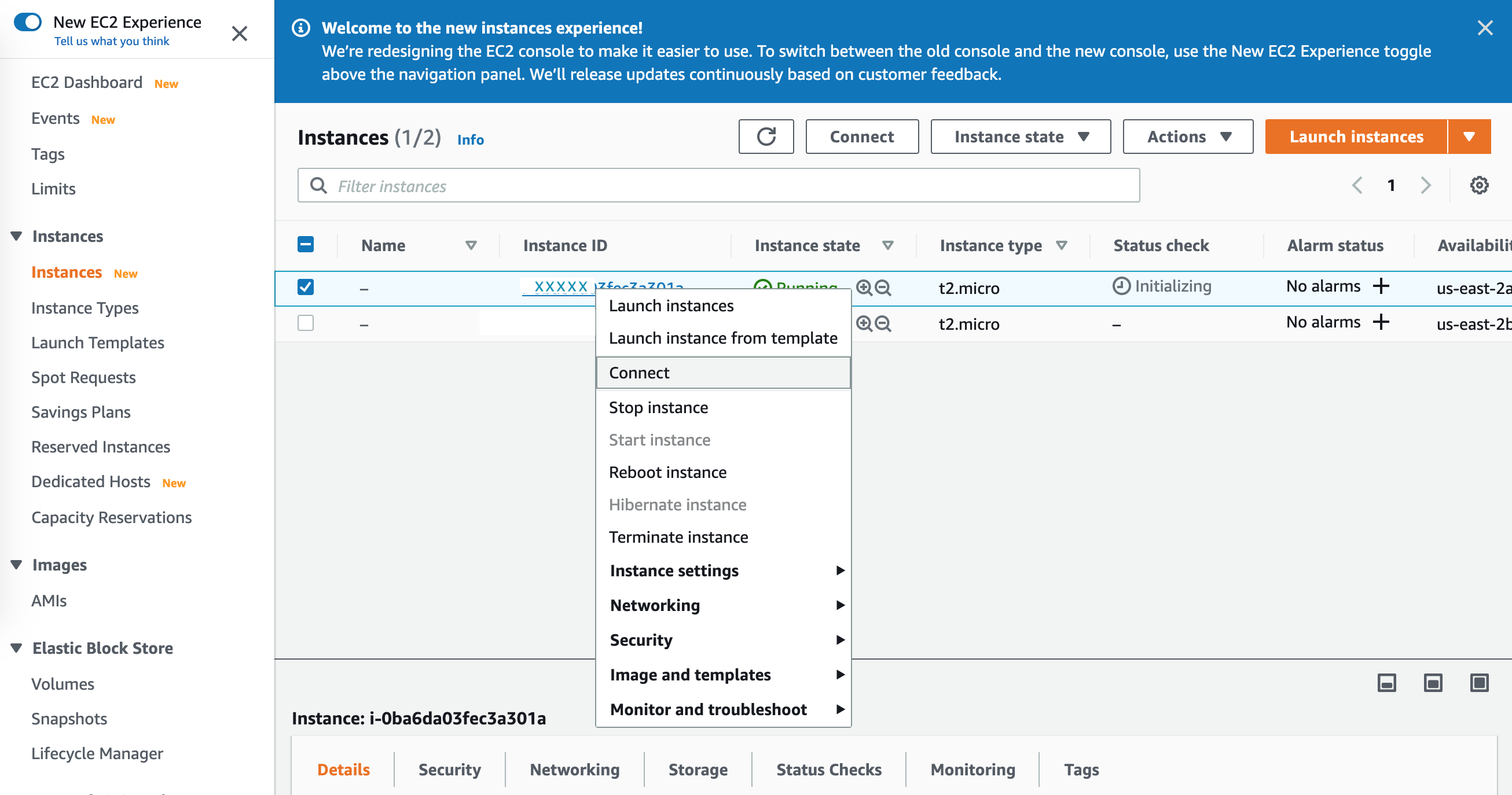This screenshot has height=795, width=1512.
Task: Select Stop instance from the context menu
Action: coord(659,407)
